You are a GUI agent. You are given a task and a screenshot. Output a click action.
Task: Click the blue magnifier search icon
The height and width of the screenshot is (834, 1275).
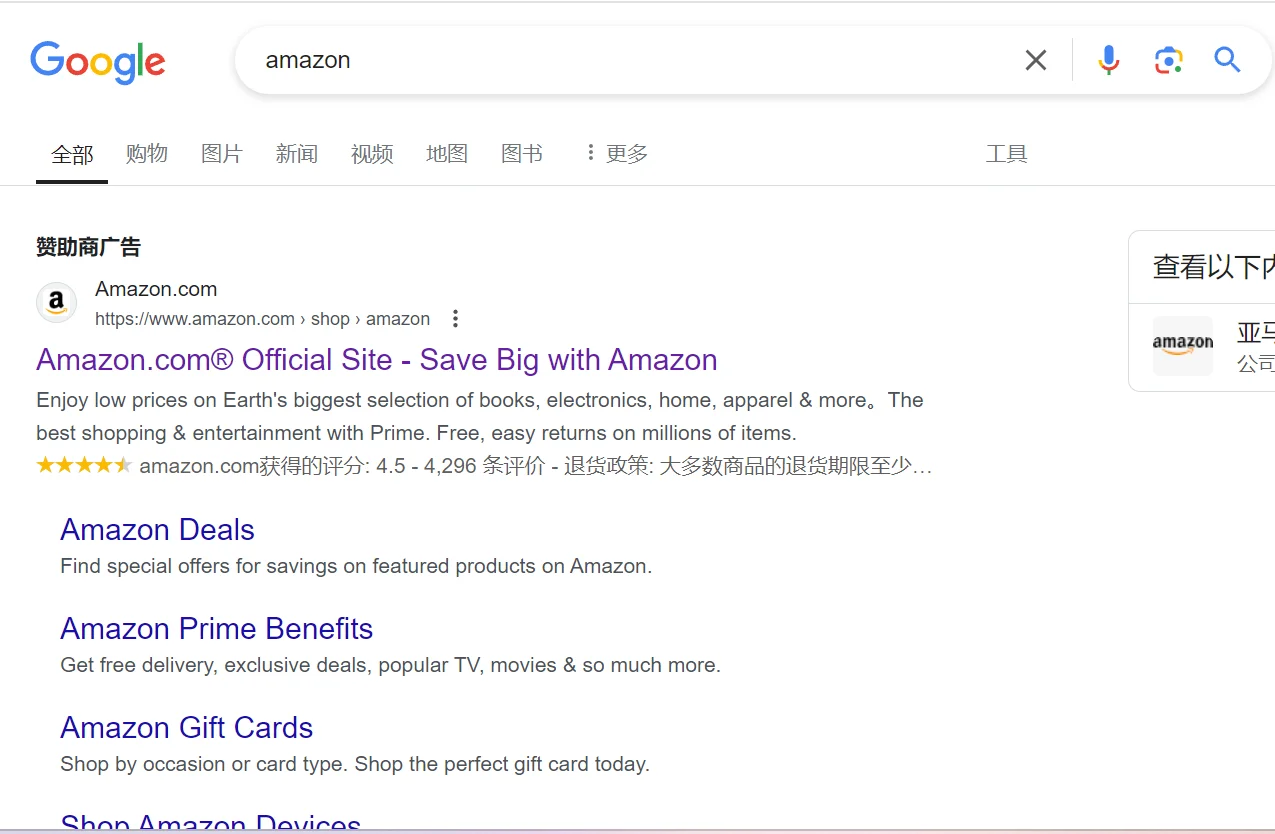[x=1227, y=60]
